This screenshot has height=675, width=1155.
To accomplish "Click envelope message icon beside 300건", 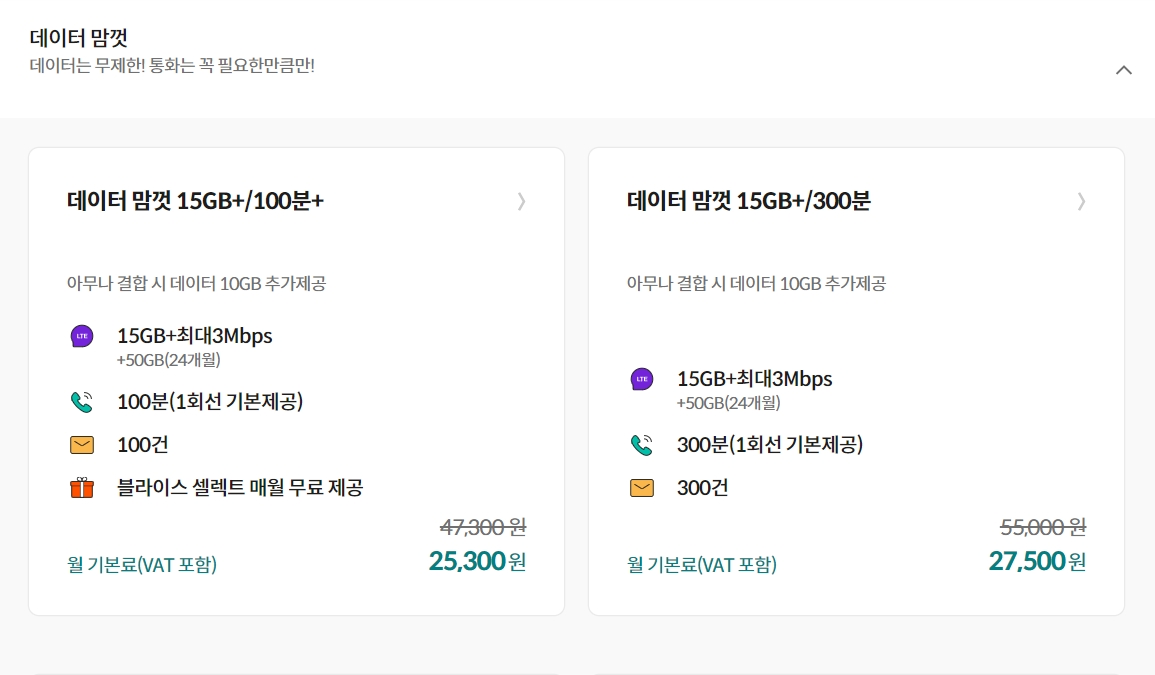I will (642, 488).
